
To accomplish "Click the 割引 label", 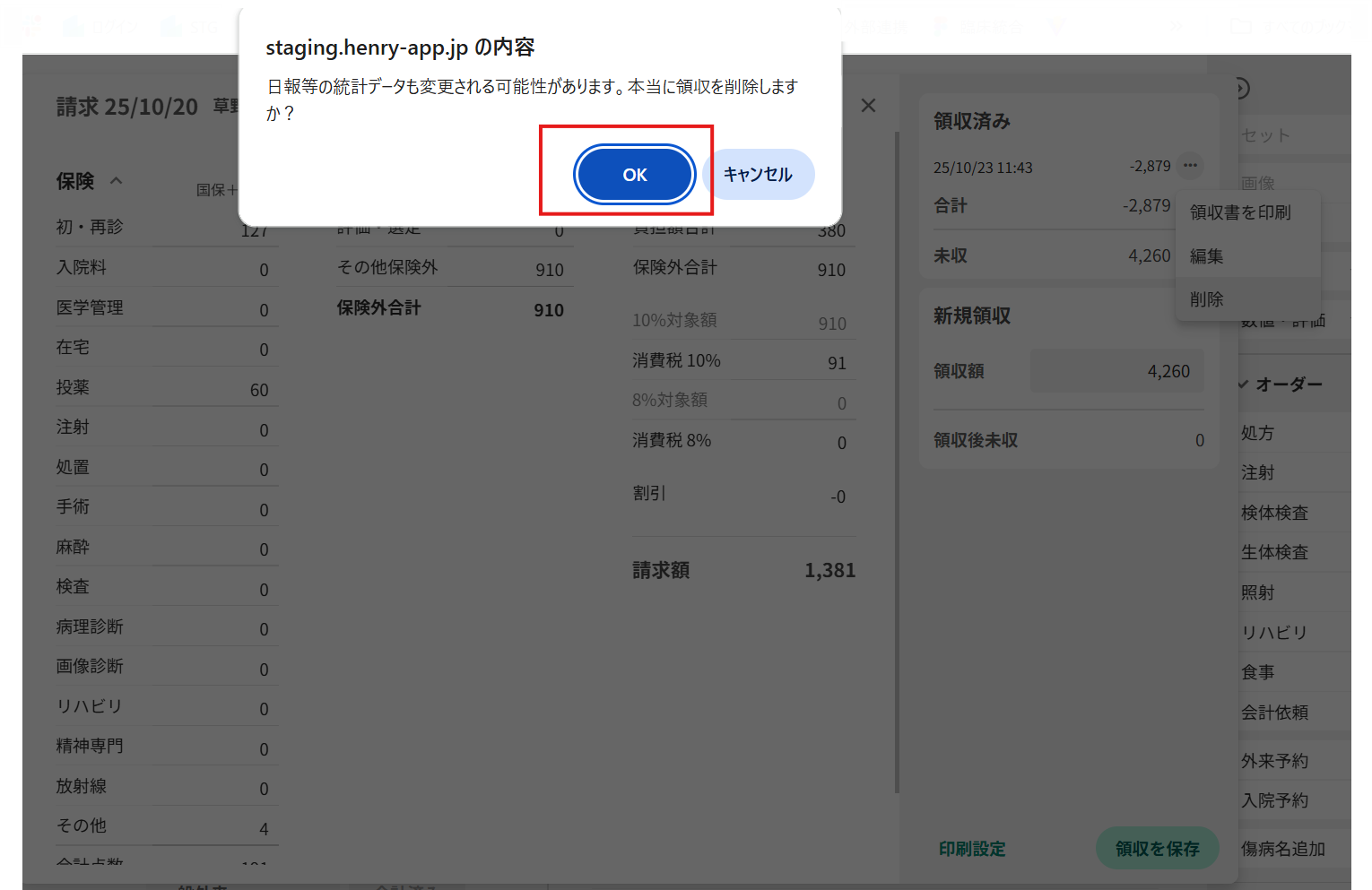I will [649, 493].
